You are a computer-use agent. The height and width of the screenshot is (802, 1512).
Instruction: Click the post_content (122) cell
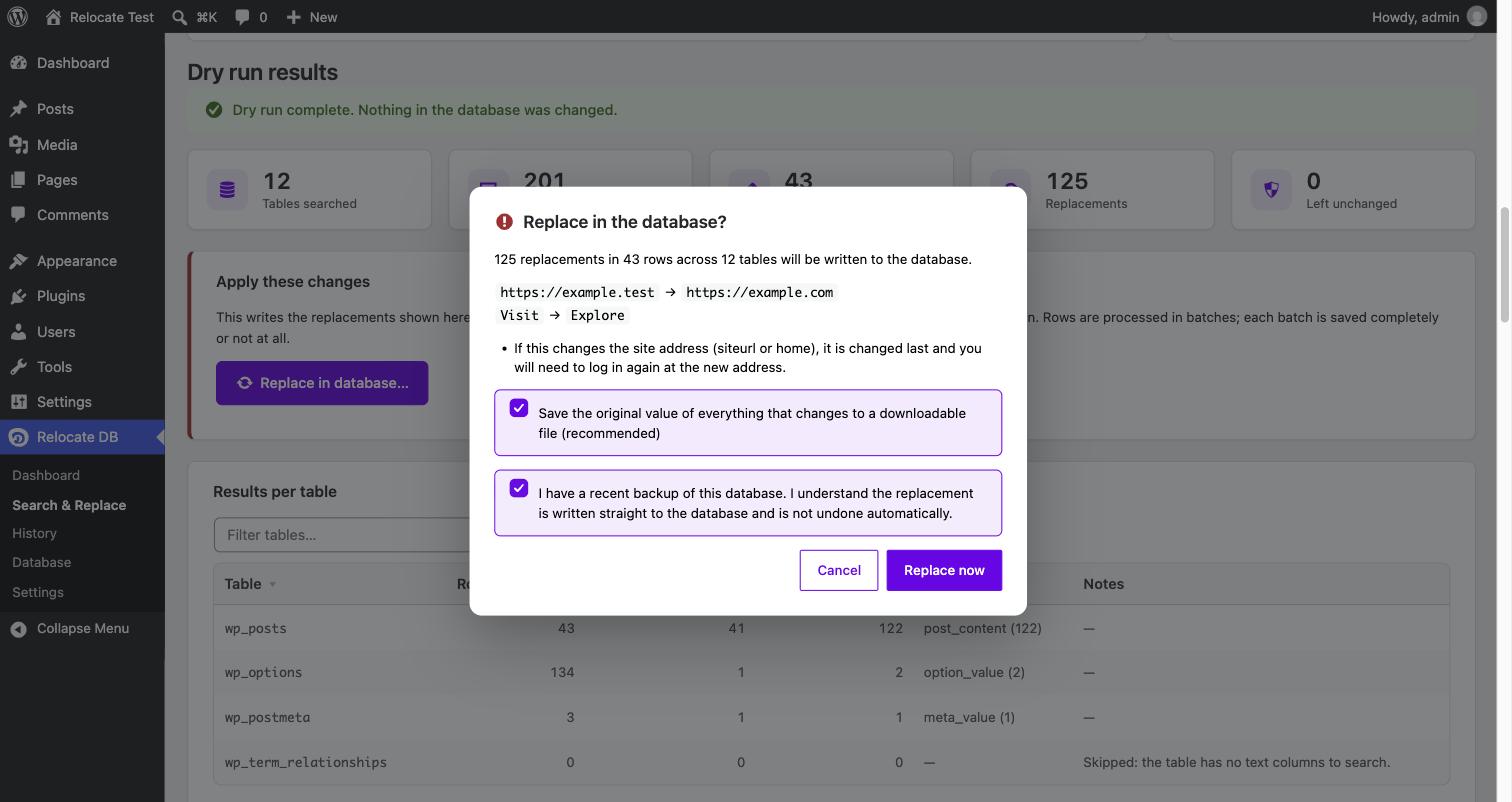[982, 628]
